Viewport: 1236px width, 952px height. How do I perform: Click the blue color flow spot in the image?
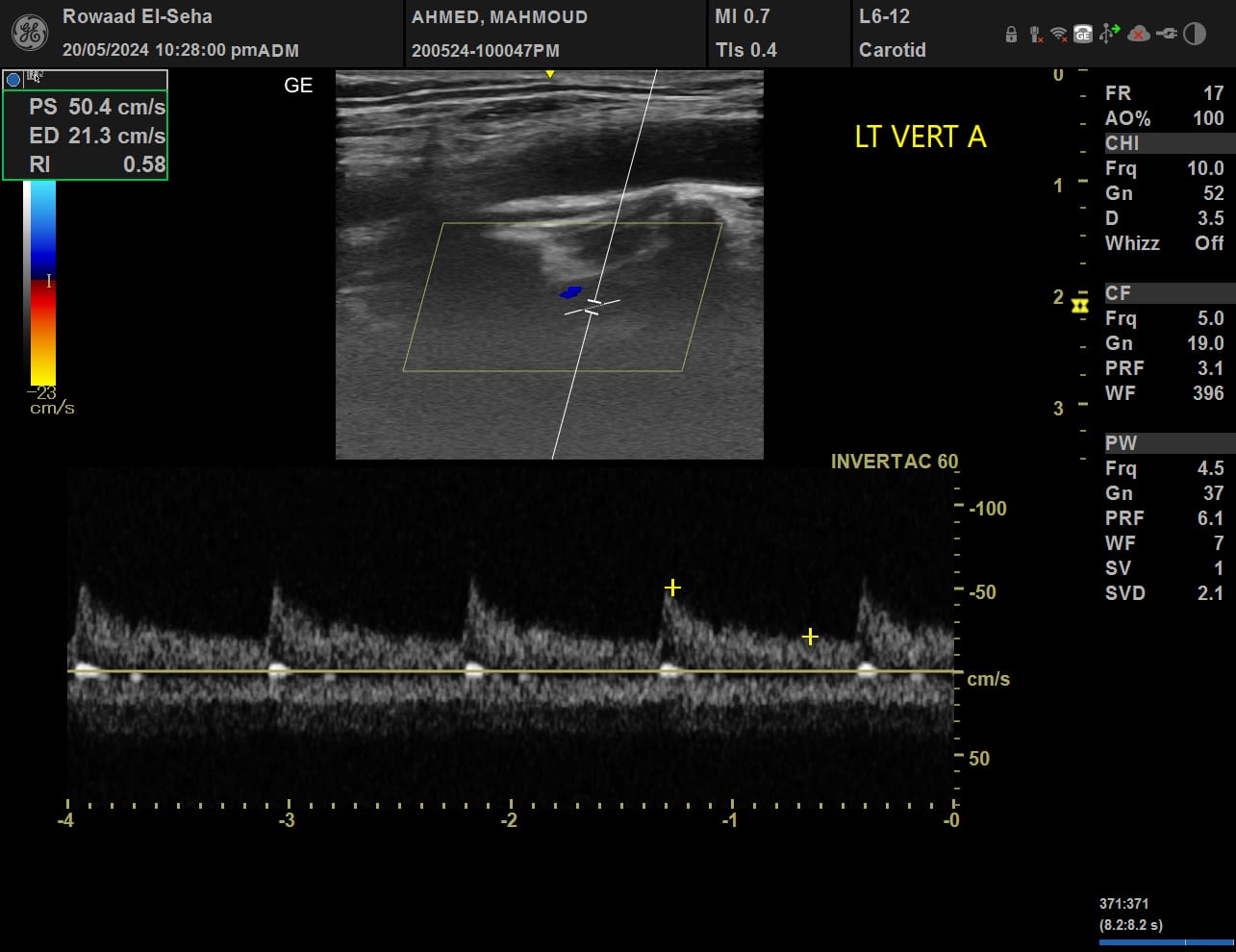[x=571, y=291]
